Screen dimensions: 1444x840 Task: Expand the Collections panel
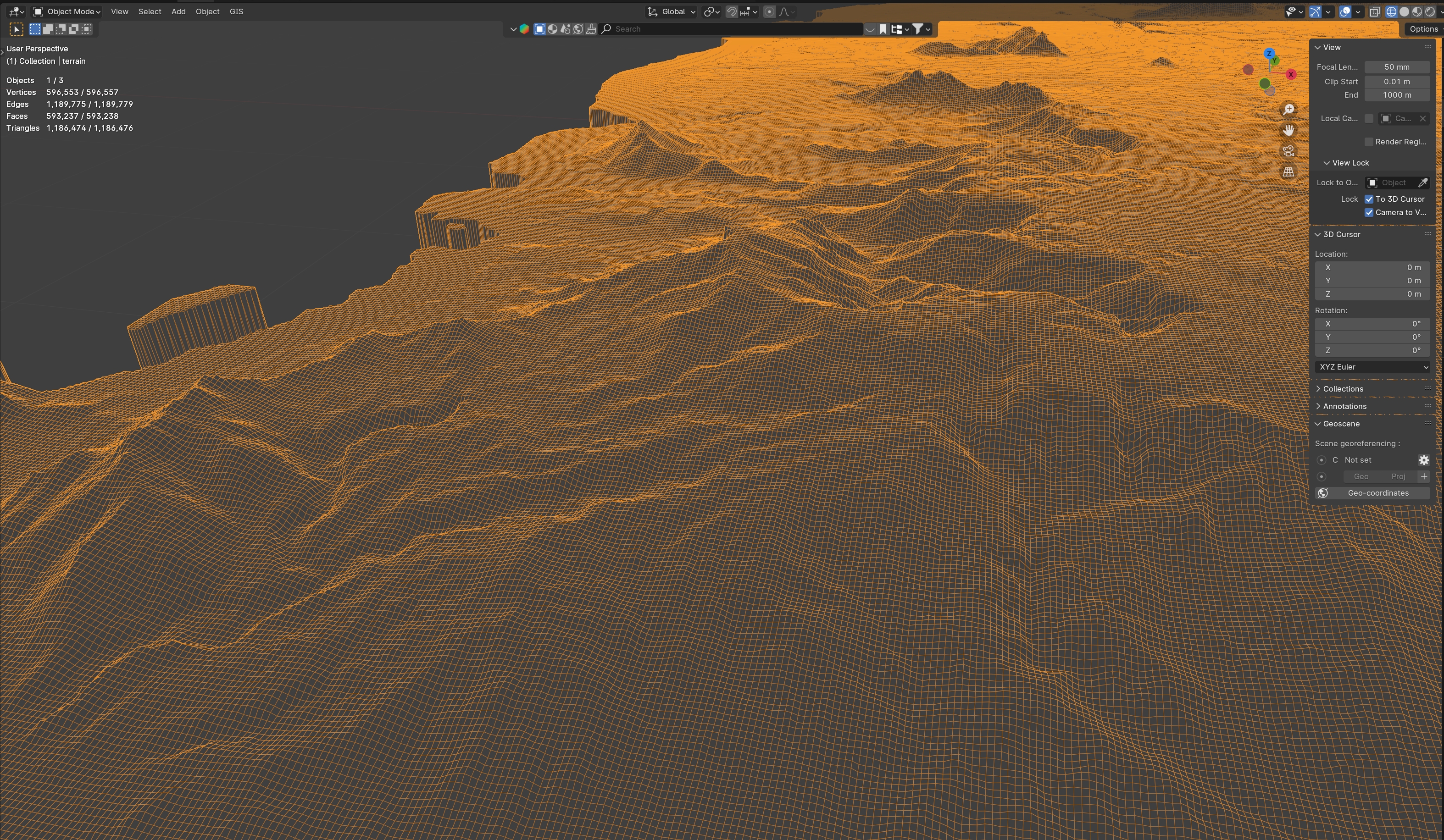coord(1343,389)
